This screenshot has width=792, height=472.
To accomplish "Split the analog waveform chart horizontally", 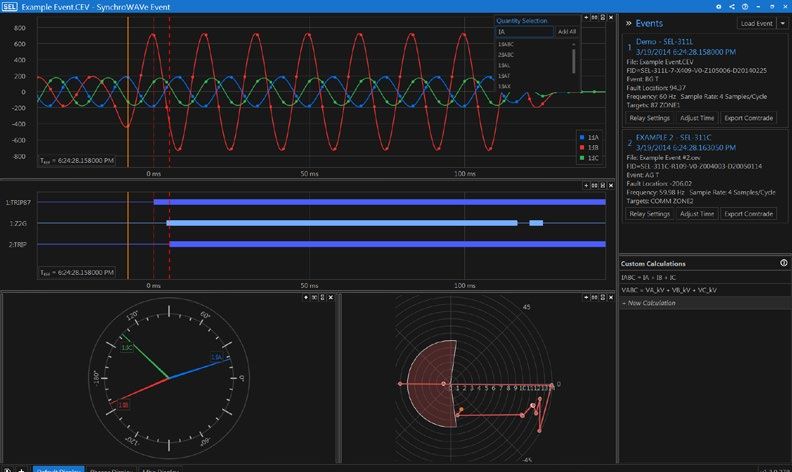I will (595, 17).
